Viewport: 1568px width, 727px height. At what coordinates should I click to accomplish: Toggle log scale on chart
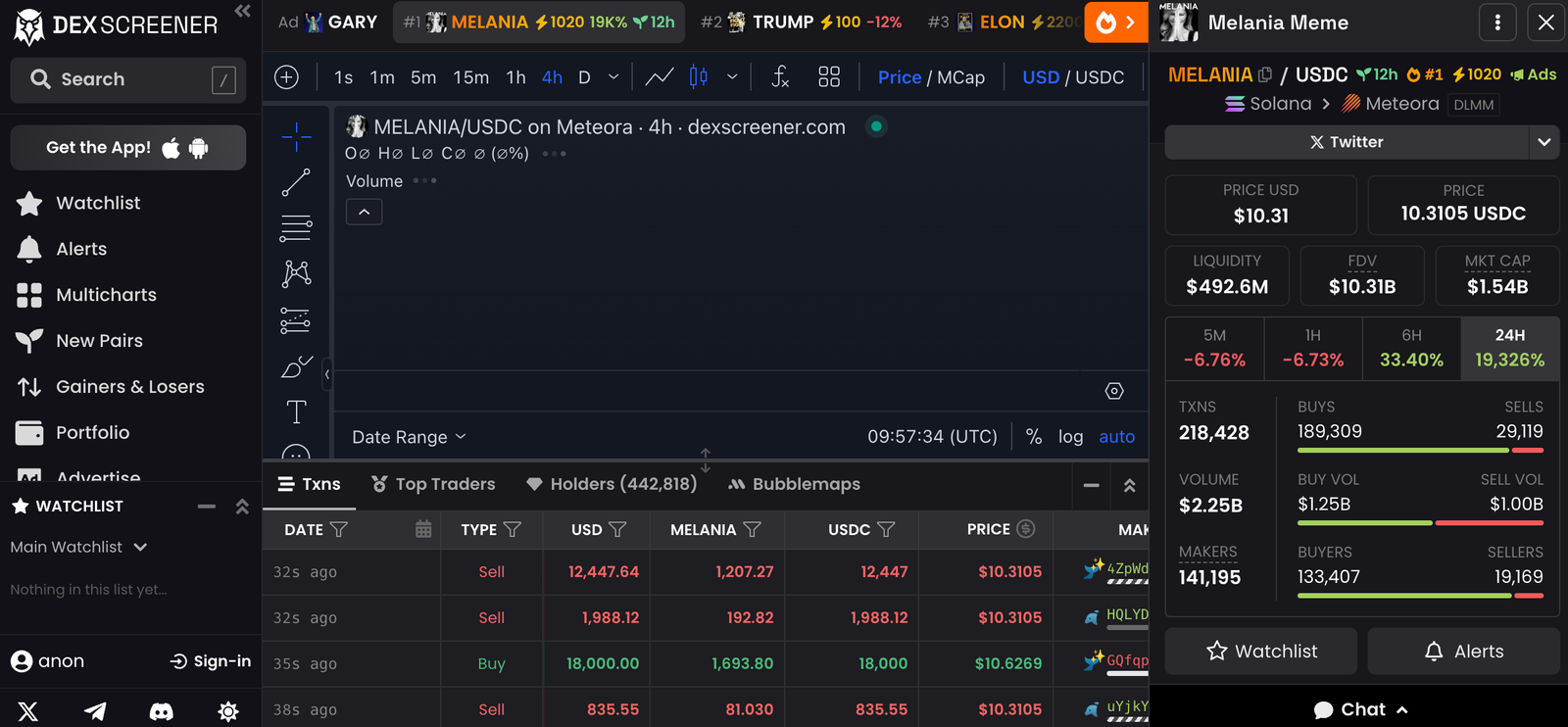1070,437
